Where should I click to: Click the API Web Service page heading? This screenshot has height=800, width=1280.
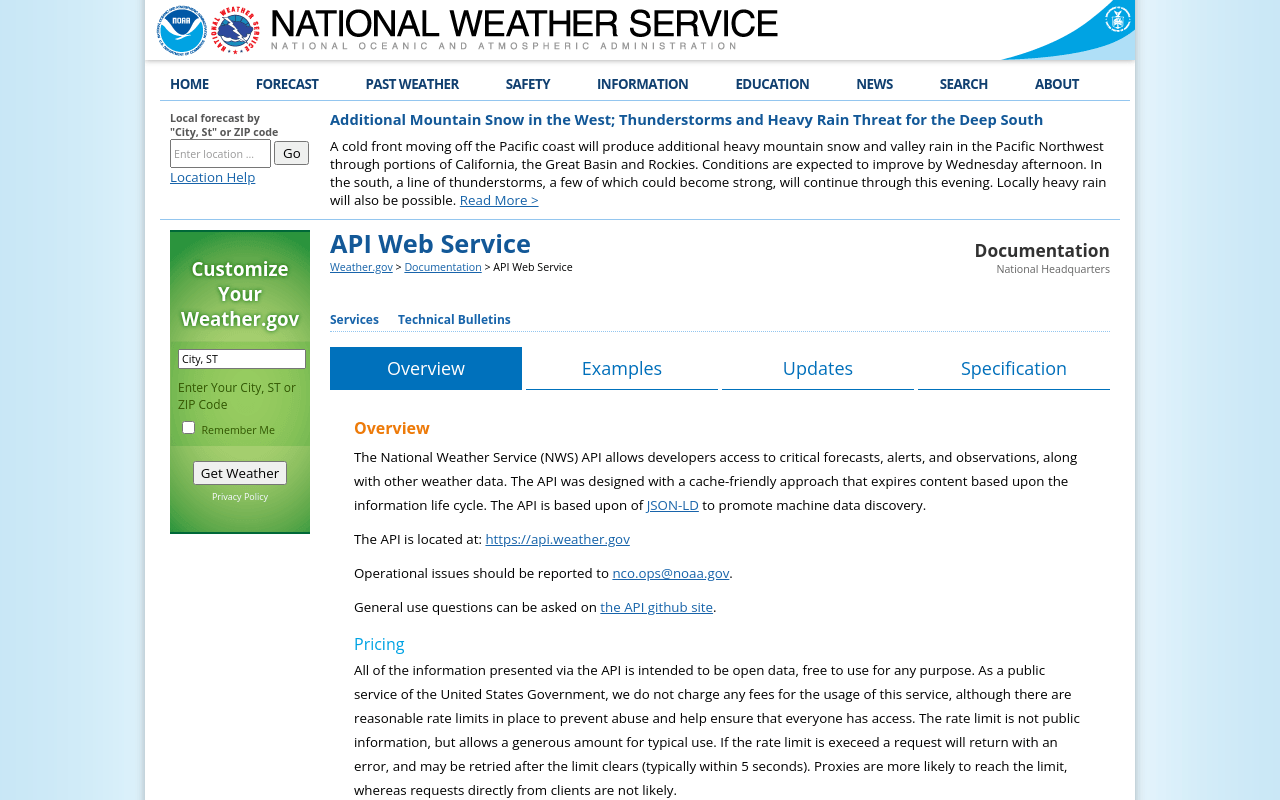430,244
